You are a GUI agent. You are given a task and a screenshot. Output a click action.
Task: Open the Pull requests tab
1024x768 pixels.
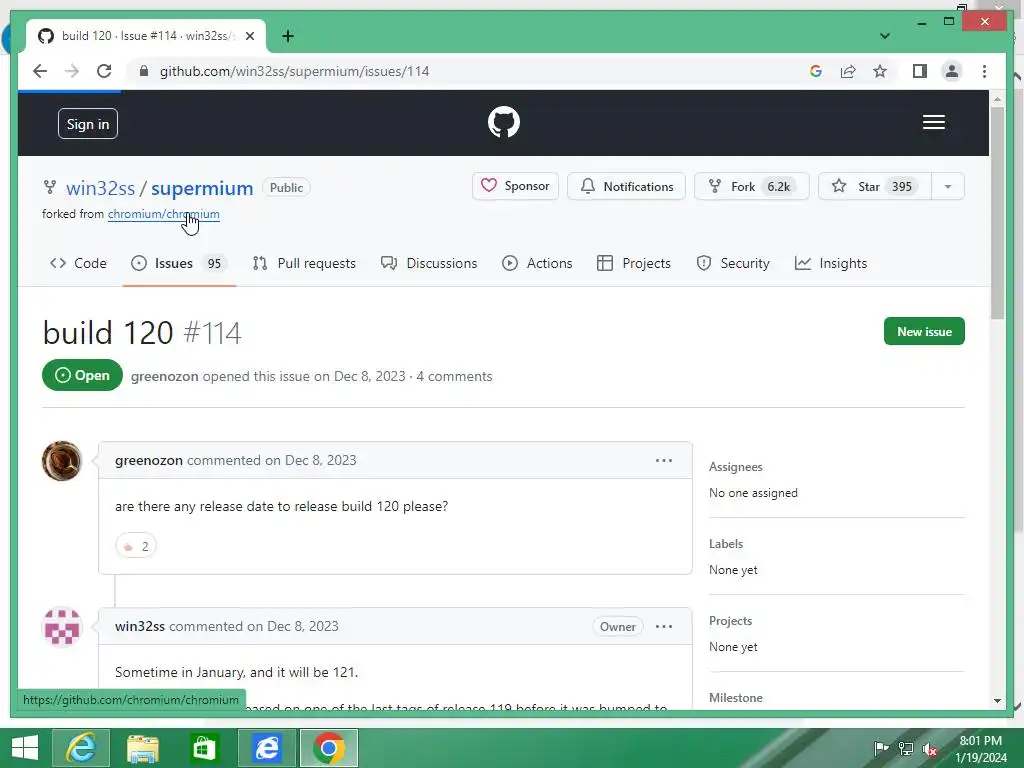click(x=304, y=263)
